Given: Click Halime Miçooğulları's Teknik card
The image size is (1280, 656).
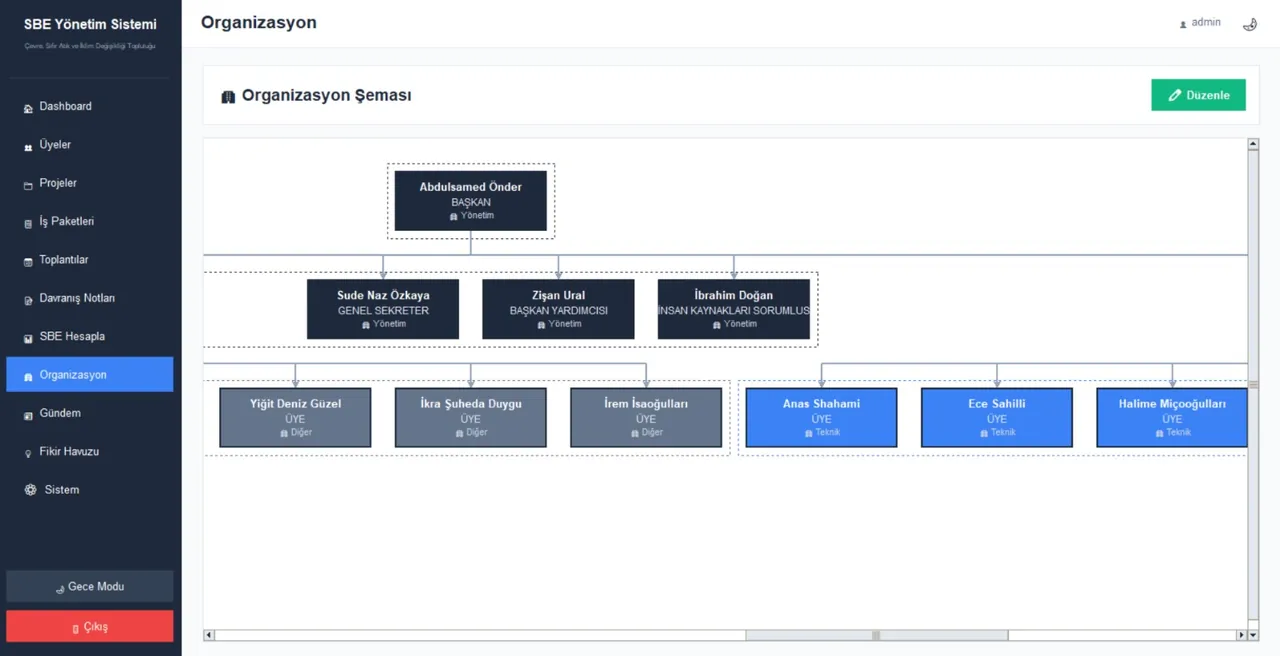Looking at the screenshot, I should tap(1172, 417).
